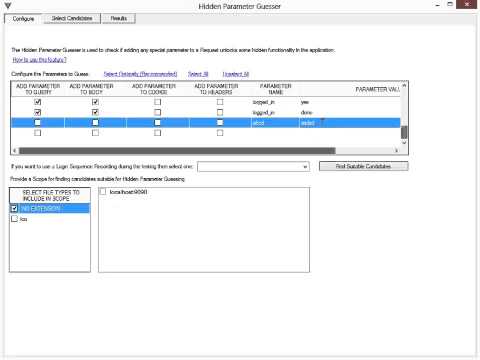This screenshot has height=360, width=480.
Task: Uncheck the NO EXTENSION file type
Action: pos(14,209)
